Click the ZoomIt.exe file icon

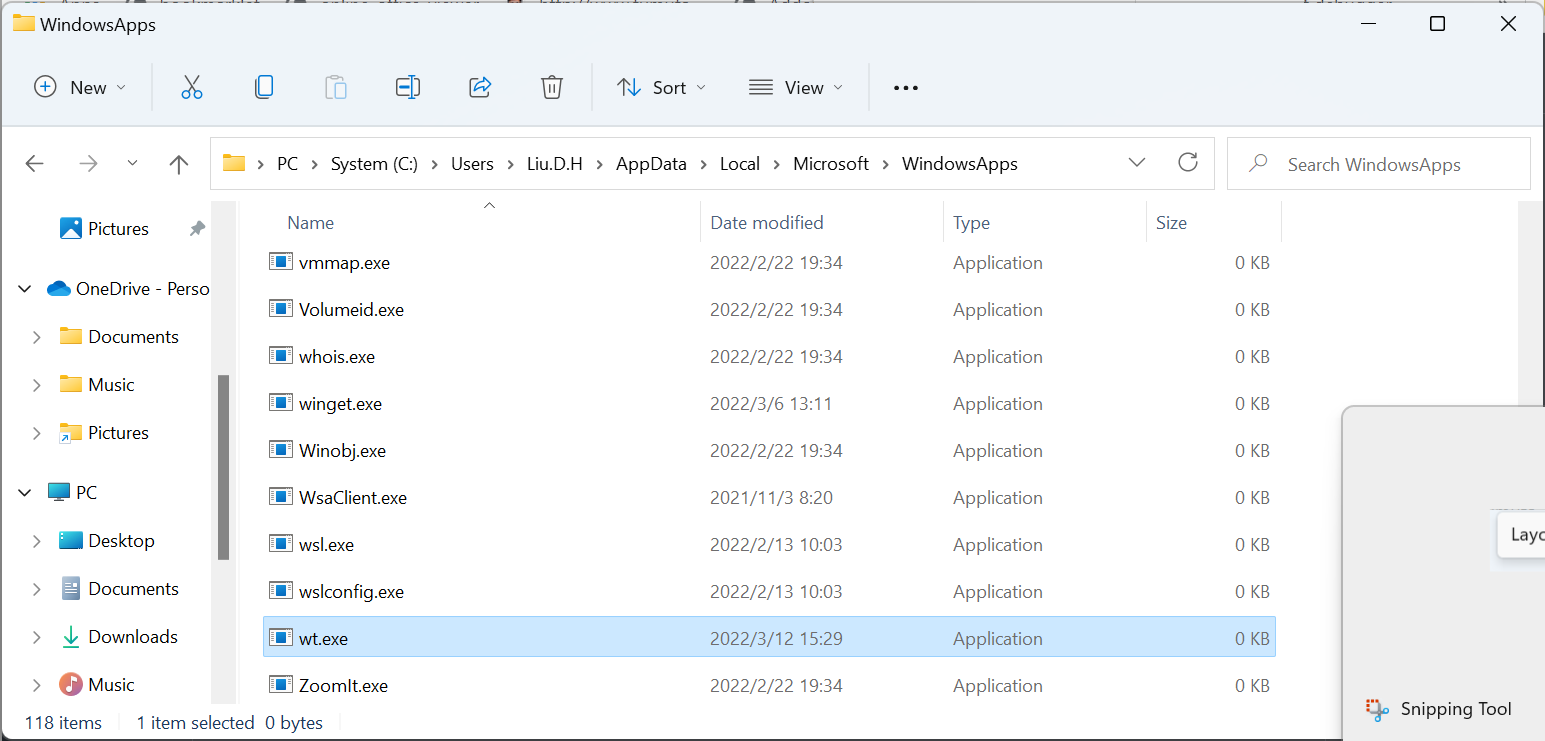point(280,685)
